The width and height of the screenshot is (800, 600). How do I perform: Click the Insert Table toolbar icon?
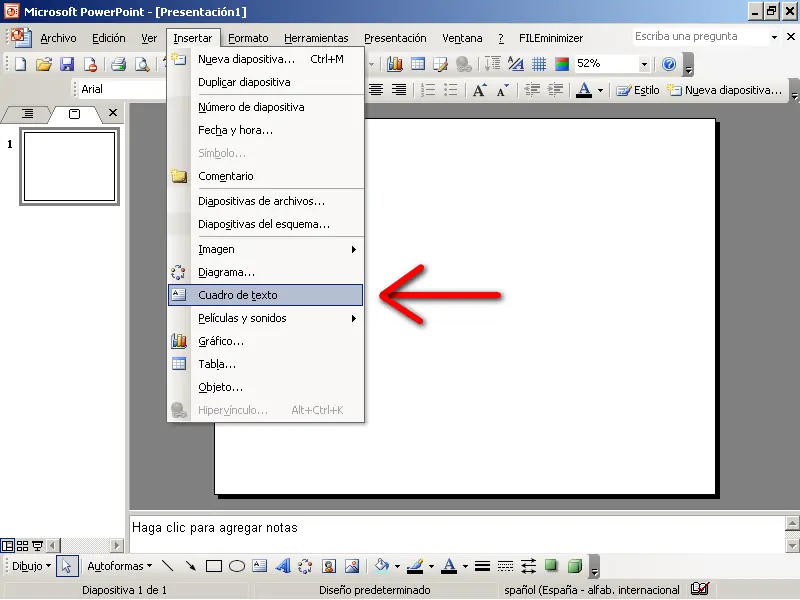418,64
